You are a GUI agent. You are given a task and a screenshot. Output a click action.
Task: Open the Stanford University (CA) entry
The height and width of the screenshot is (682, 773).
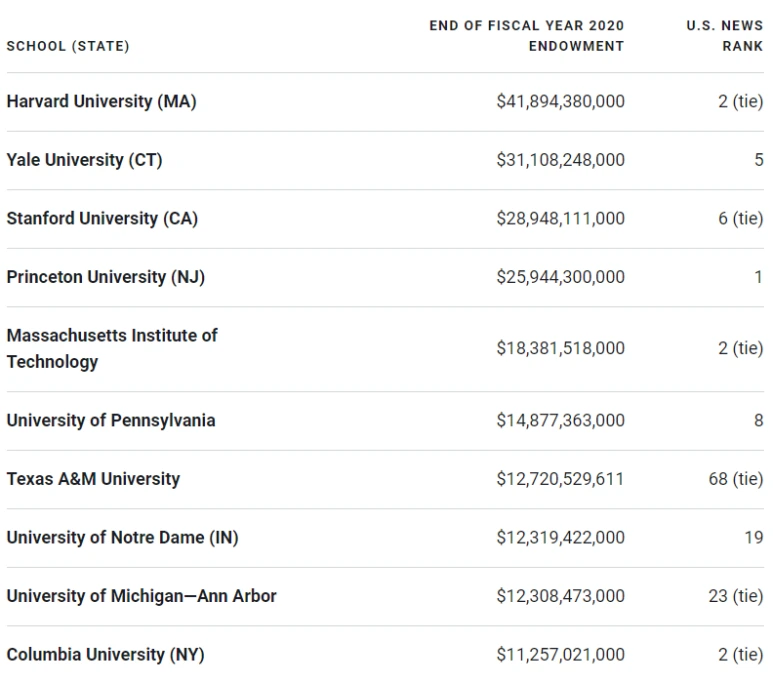click(102, 218)
